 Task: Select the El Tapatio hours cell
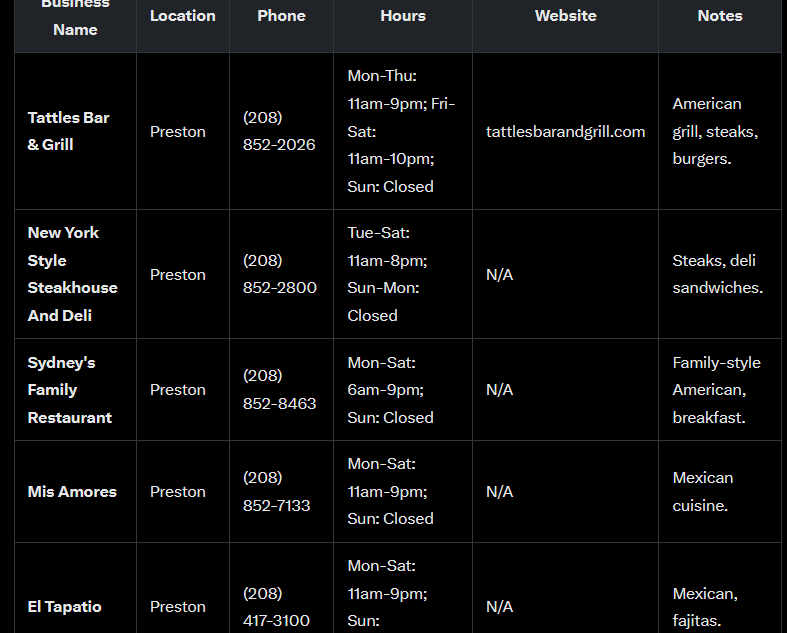coord(403,588)
